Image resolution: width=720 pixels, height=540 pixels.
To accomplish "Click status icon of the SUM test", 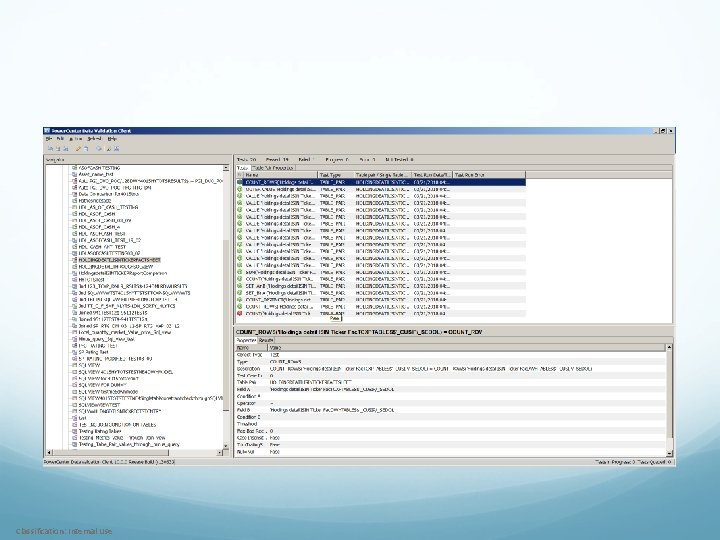I will (x=239, y=272).
